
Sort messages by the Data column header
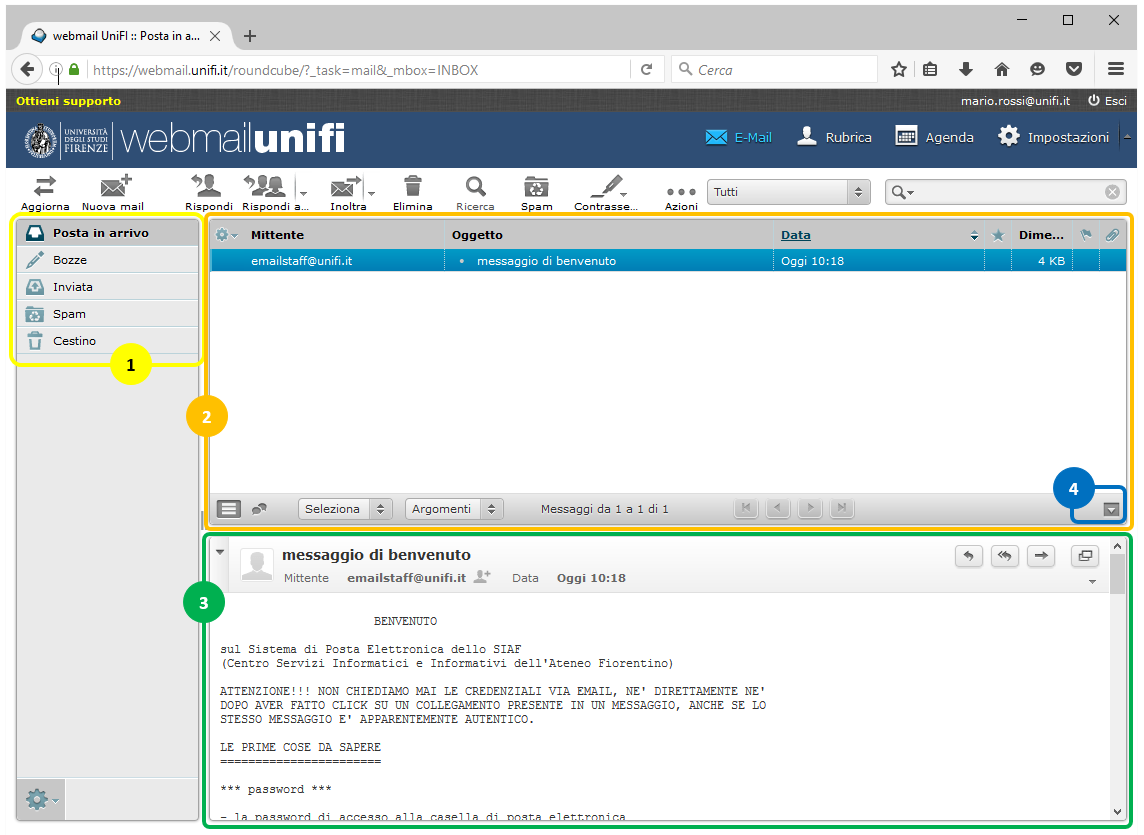795,235
